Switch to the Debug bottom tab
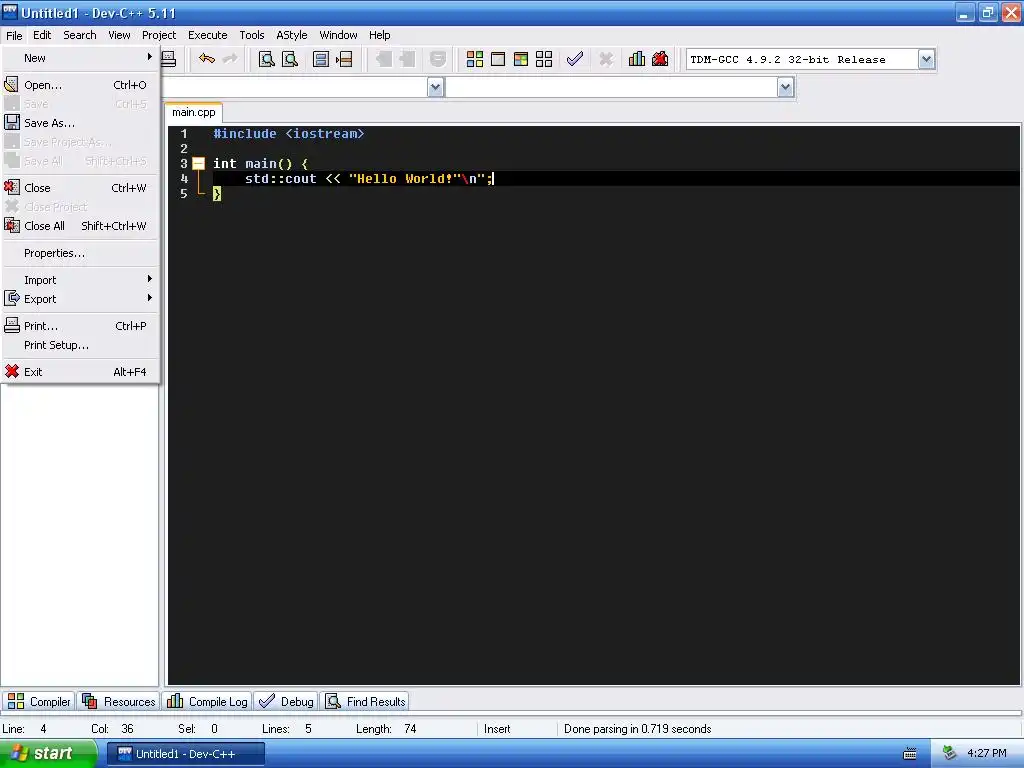This screenshot has height=768, width=1024. 286,701
